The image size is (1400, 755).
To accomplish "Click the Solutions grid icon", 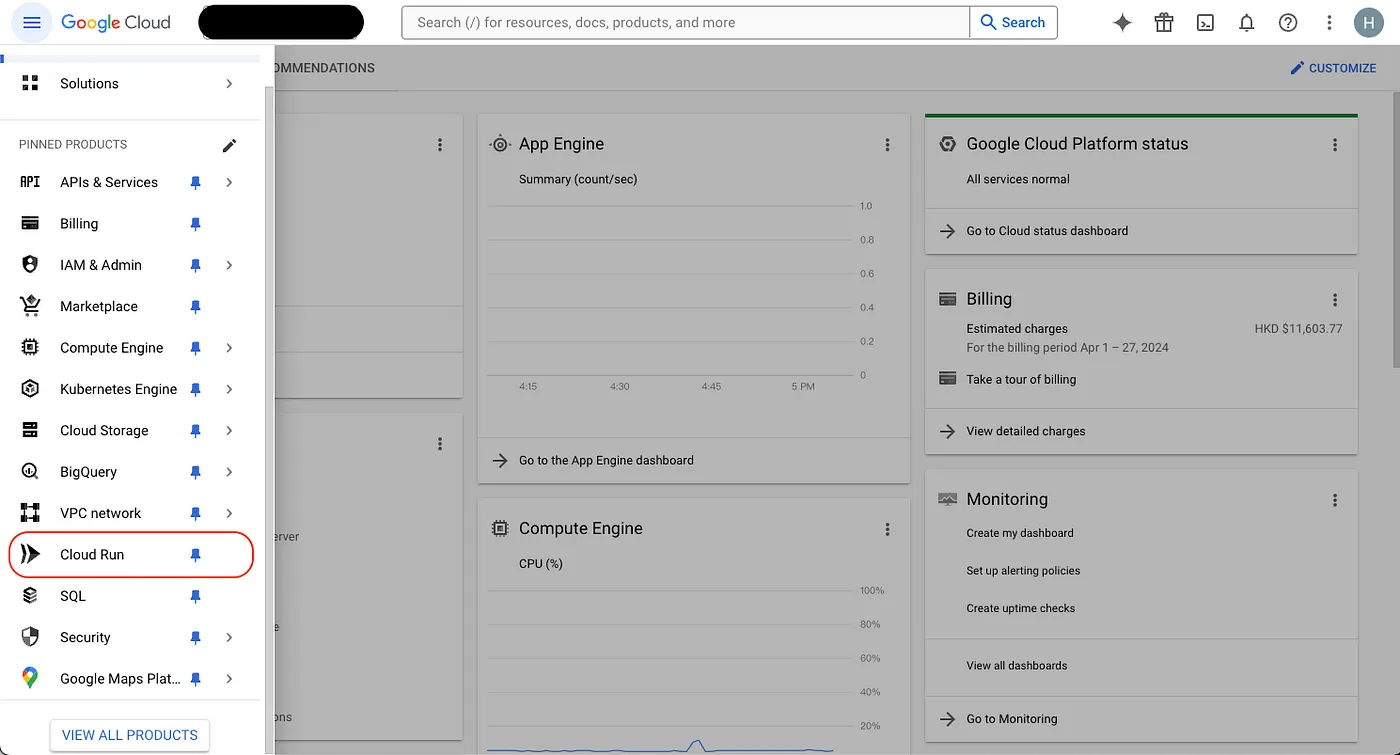I will click(30, 83).
